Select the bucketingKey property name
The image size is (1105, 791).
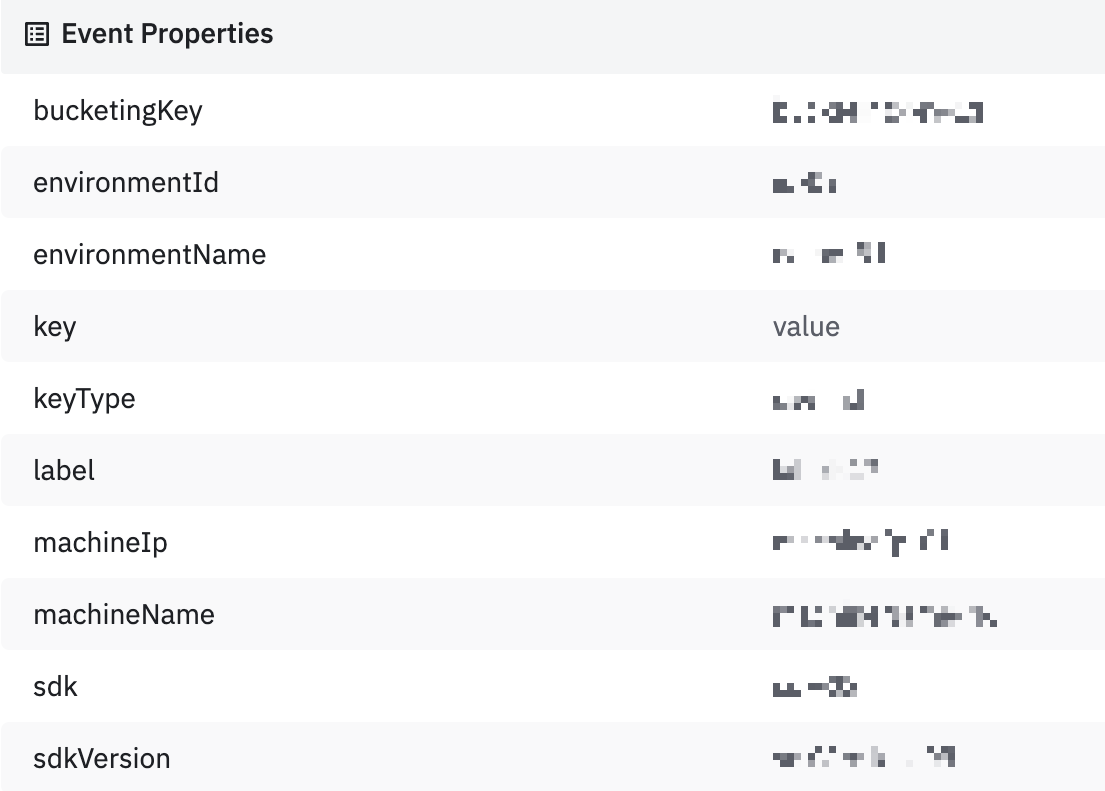point(118,111)
